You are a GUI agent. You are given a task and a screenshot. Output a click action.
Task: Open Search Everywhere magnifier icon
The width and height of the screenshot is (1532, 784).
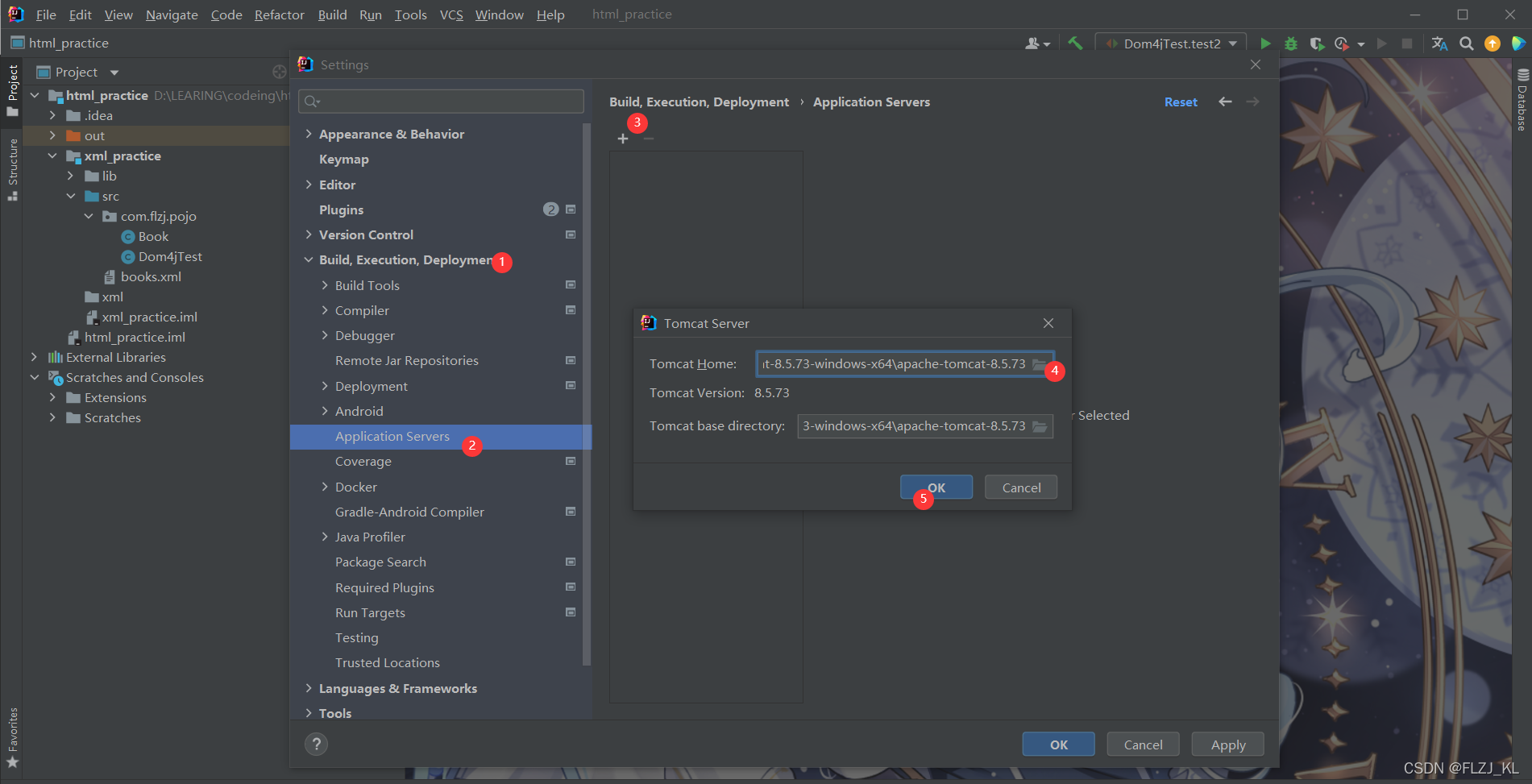click(x=1467, y=44)
